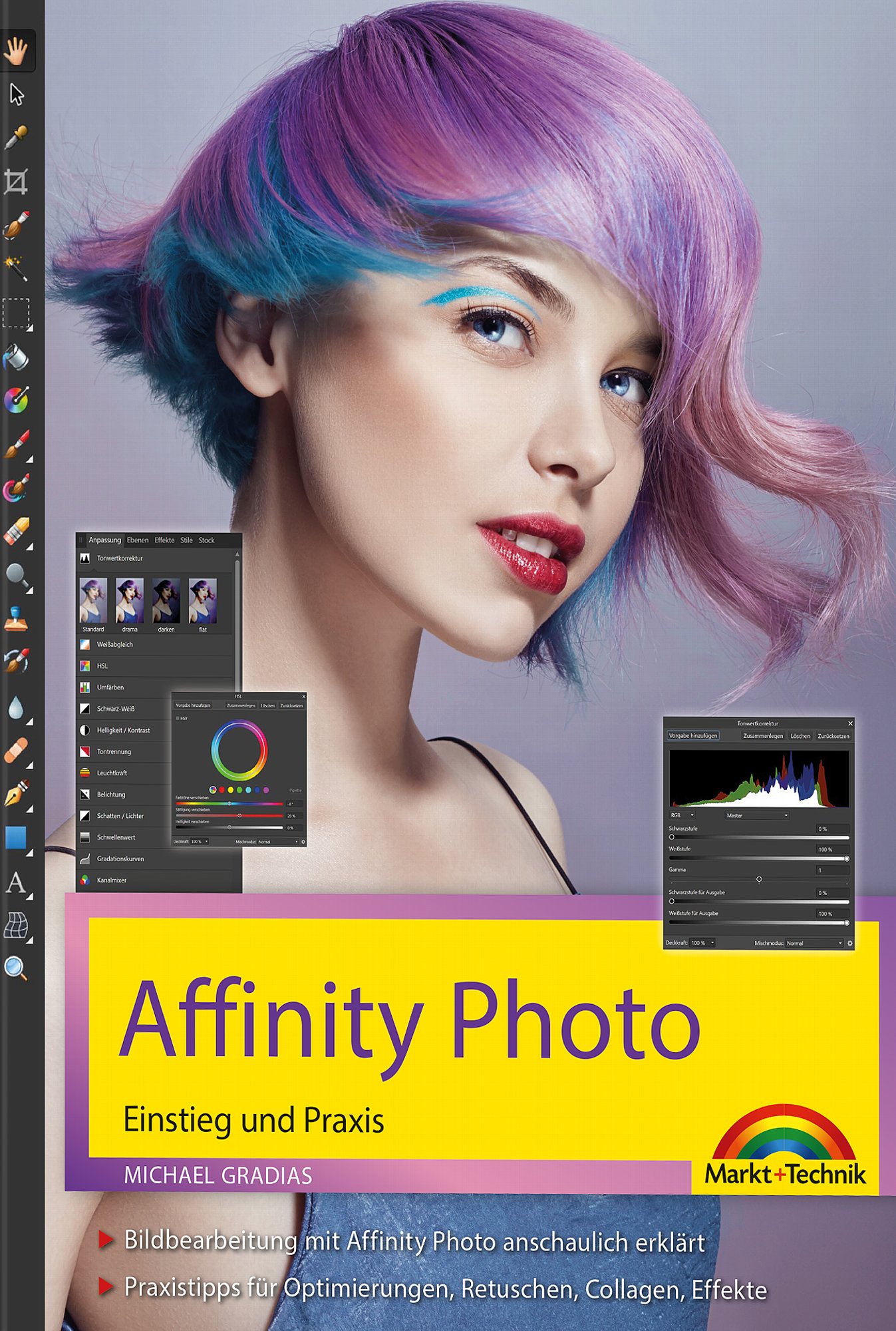Open Mischmodus dropdown in HSL dialog
Screen dimensions: 896x1331
point(278,842)
